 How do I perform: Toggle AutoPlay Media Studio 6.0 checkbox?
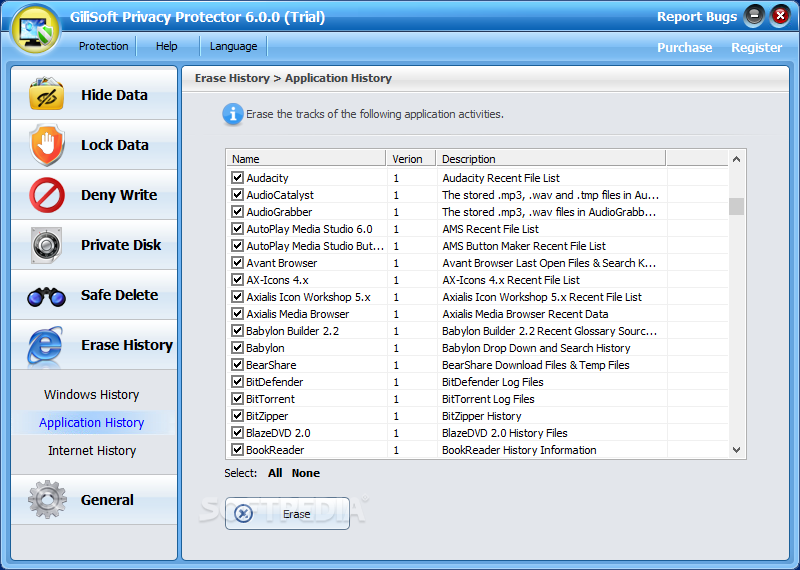point(237,229)
